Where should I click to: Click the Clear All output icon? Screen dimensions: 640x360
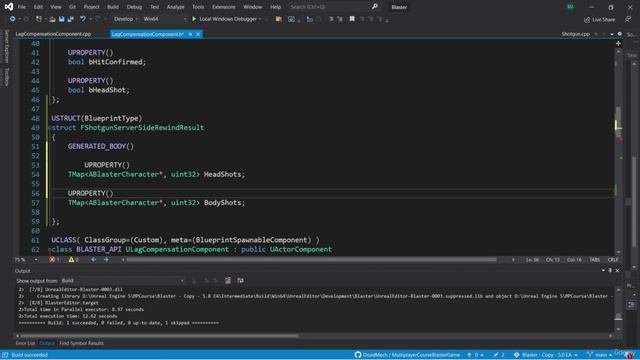(228, 280)
